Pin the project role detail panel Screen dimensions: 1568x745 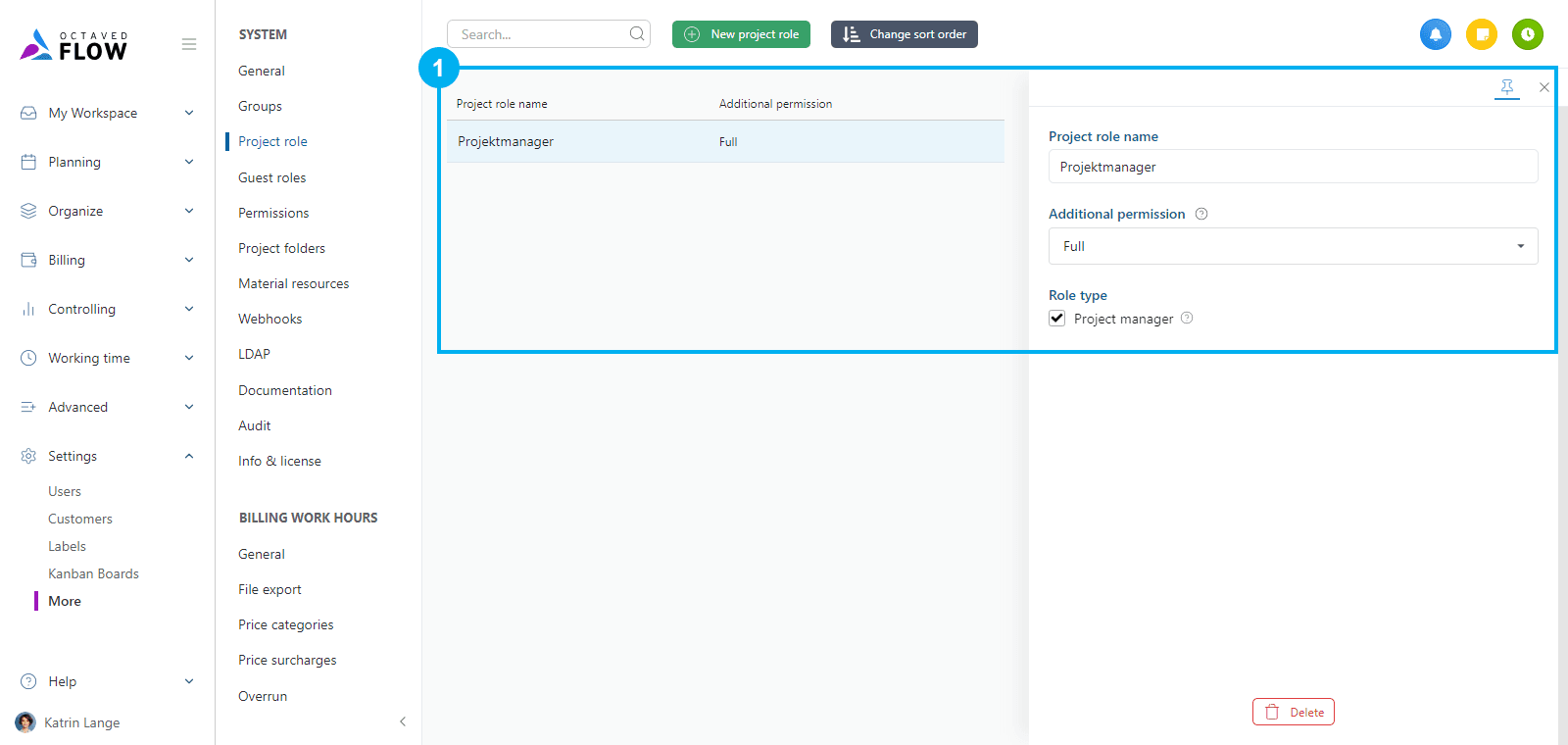point(1507,87)
